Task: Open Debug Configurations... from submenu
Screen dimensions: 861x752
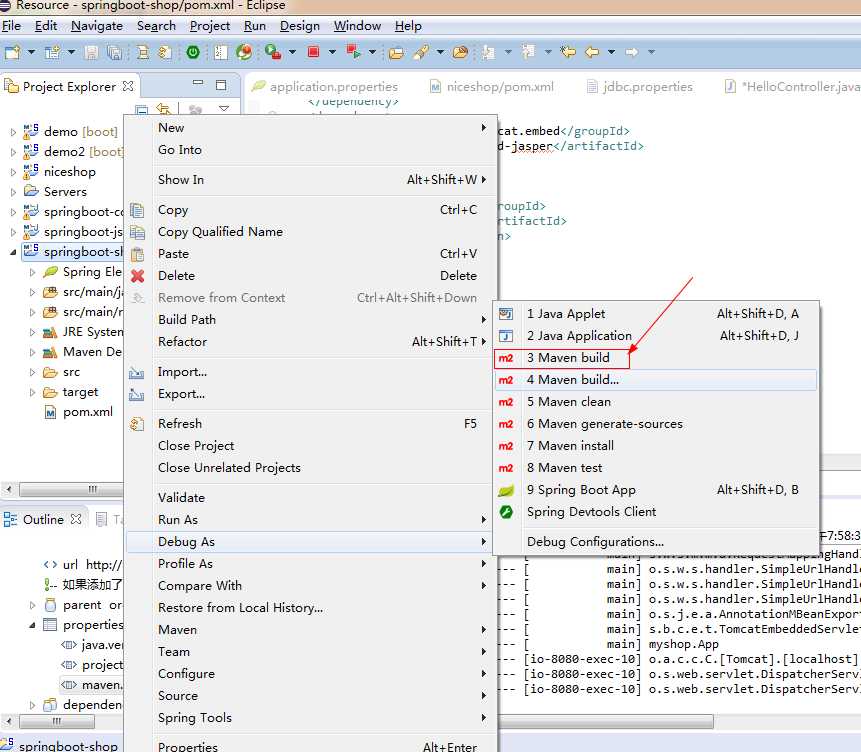Action: (656, 542)
